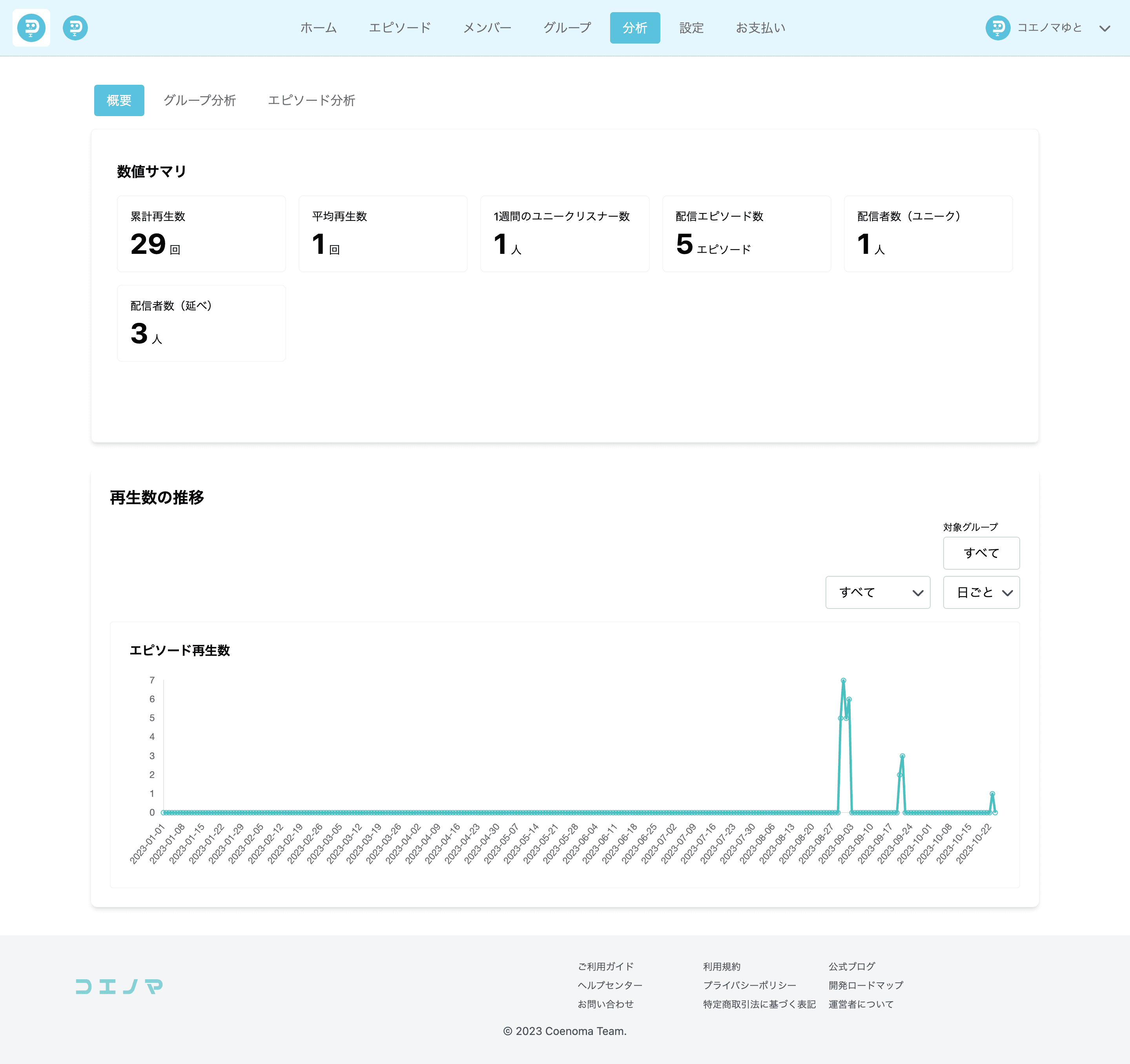Open the 日ごと interval dropdown
The height and width of the screenshot is (1064, 1130).
[x=981, y=592]
